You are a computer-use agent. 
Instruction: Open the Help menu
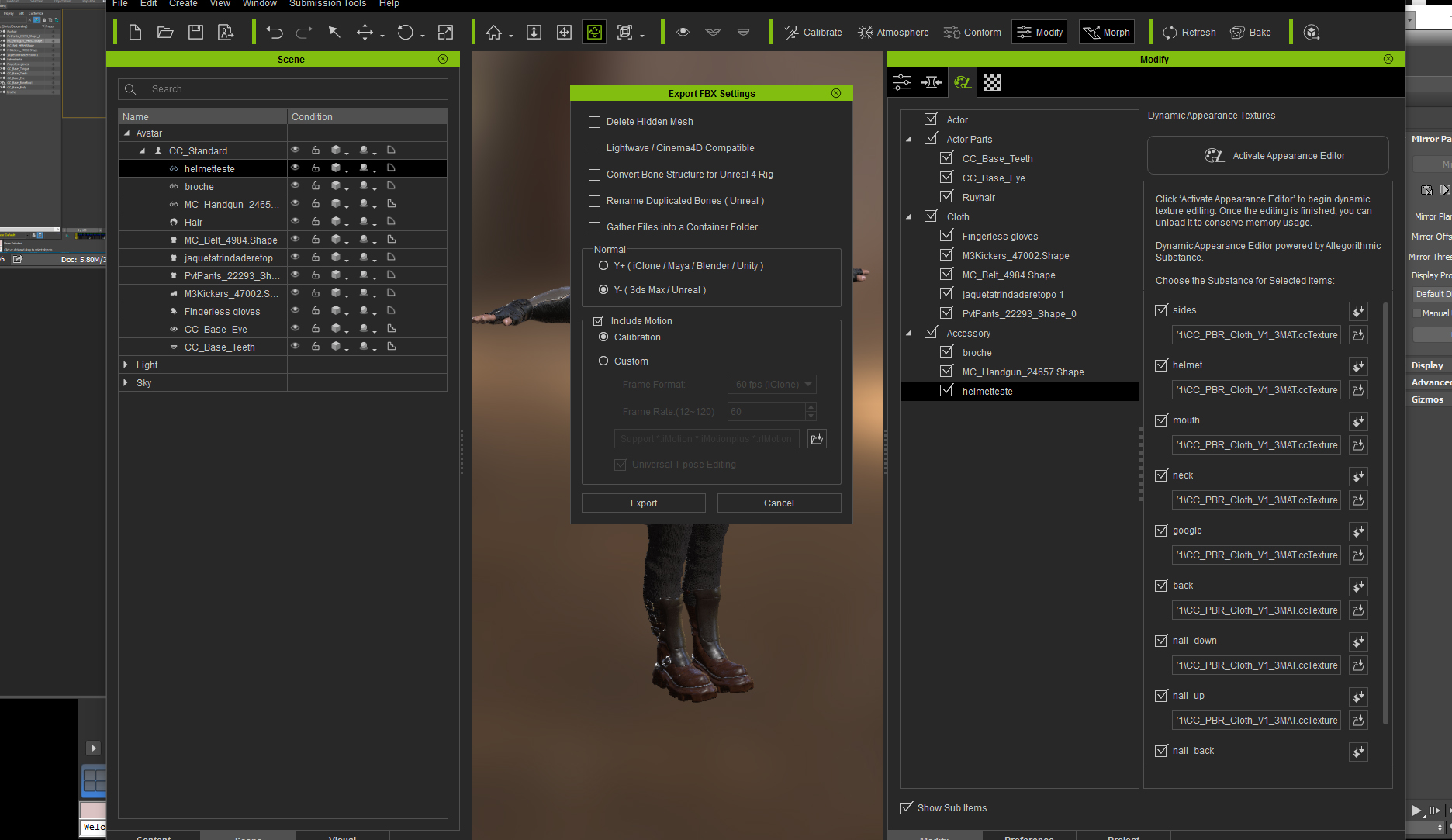(389, 4)
